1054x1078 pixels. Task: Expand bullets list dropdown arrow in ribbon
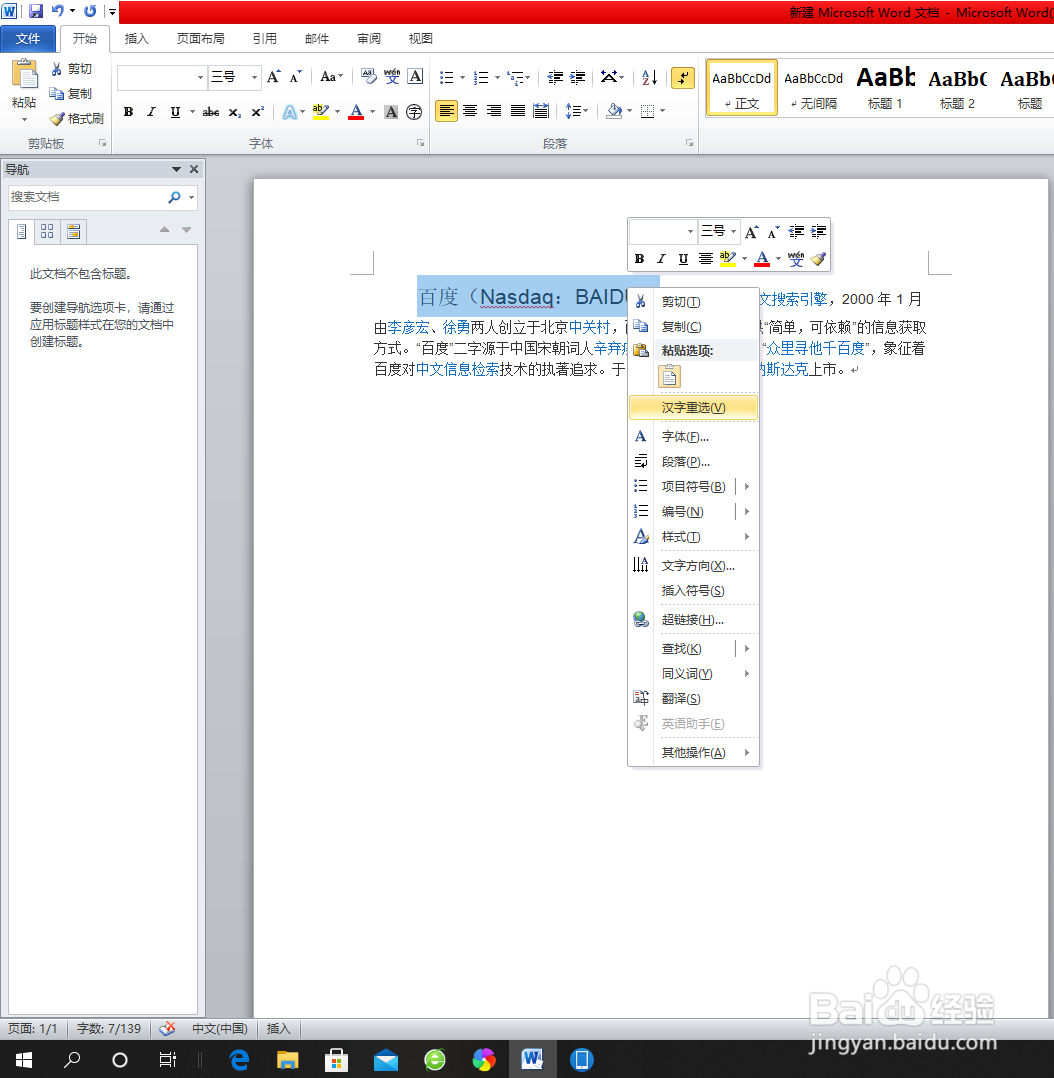(x=462, y=78)
